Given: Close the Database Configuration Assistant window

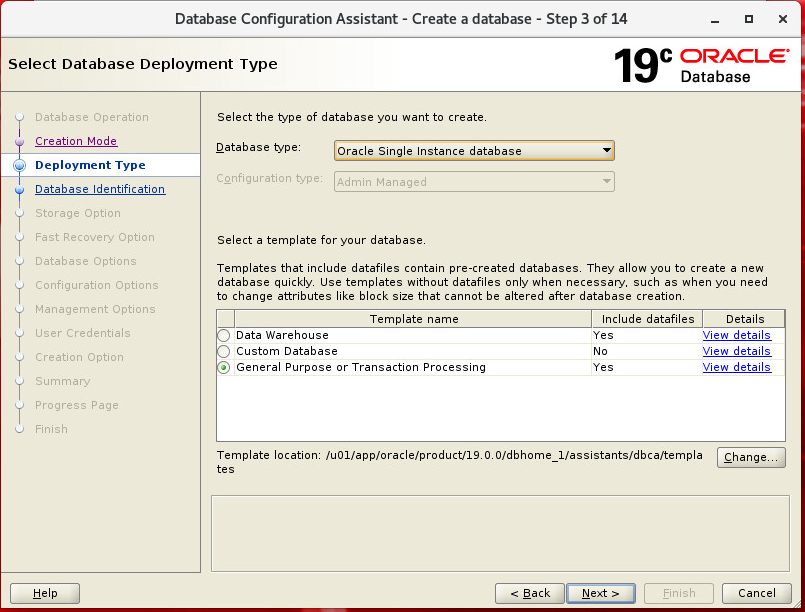Looking at the screenshot, I should tap(783, 20).
